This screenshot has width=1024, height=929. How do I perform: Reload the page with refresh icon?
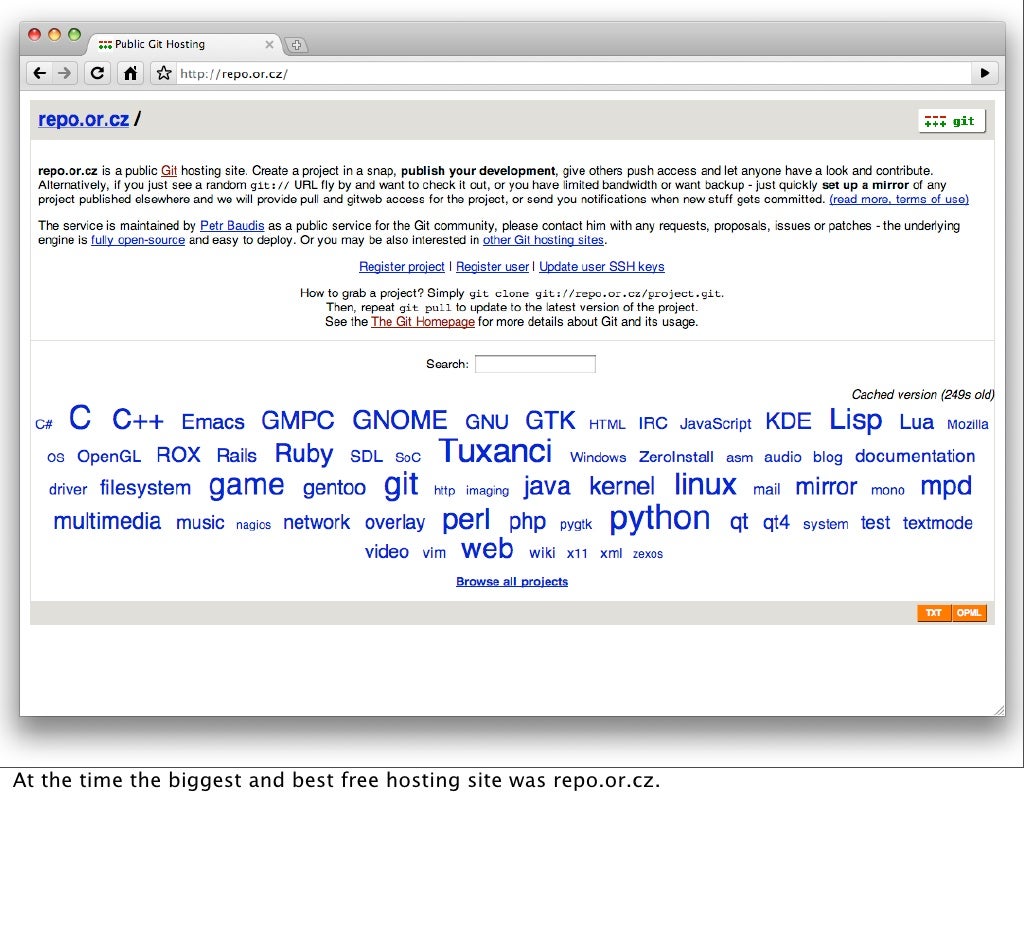pos(97,73)
